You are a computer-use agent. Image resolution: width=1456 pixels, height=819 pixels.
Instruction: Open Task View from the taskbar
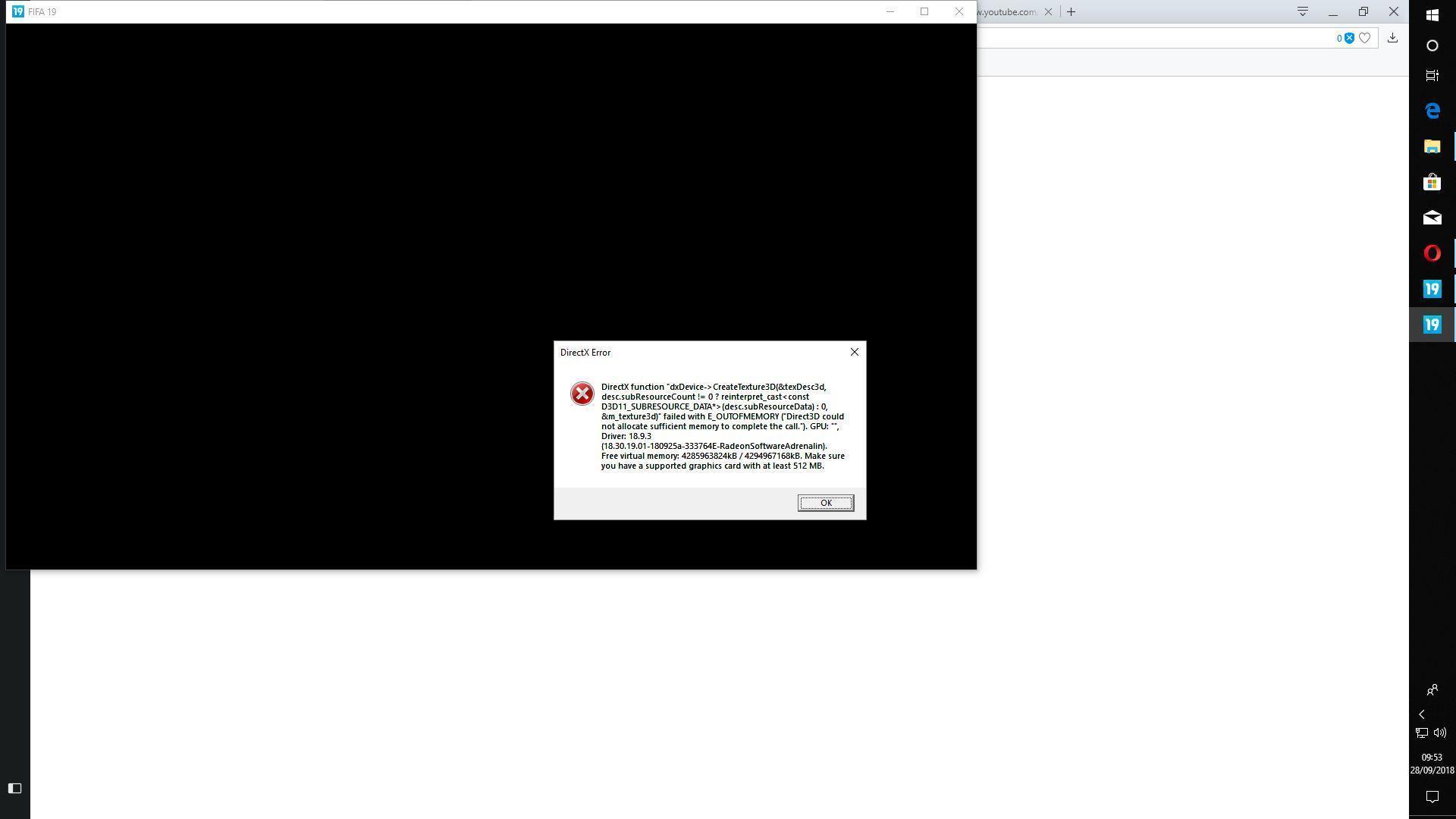tap(1432, 76)
